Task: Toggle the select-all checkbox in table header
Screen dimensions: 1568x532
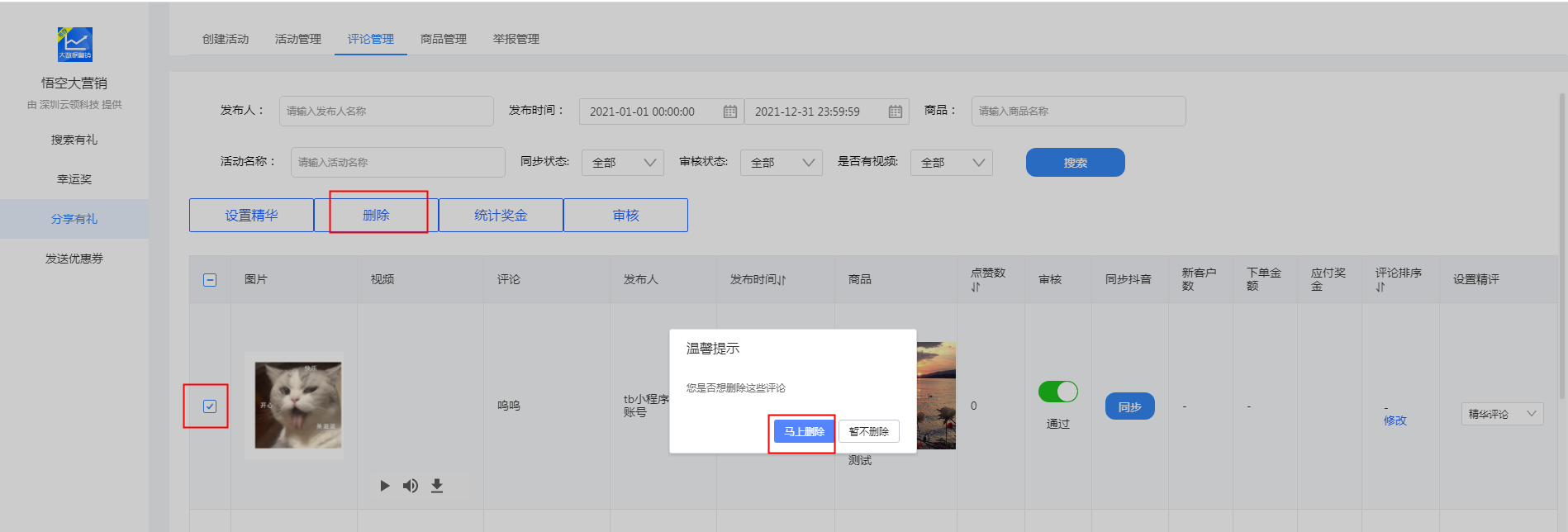Action: 210,280
